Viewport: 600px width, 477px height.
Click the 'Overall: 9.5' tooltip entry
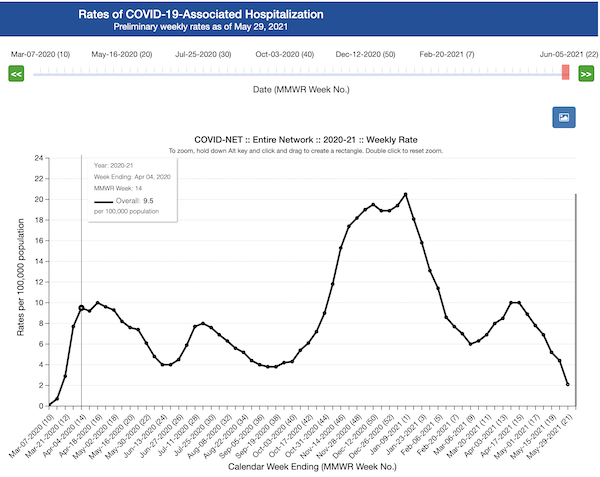(x=124, y=201)
